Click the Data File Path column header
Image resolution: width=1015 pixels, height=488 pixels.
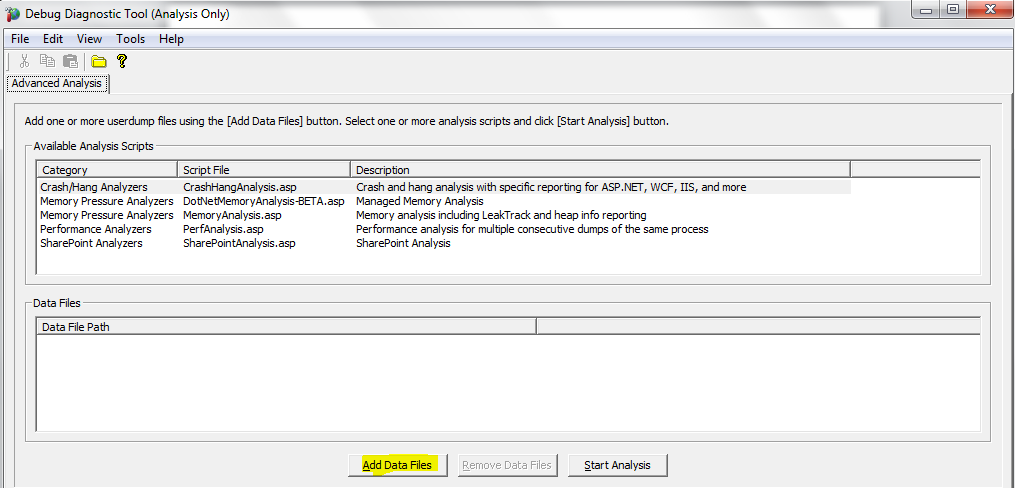[x=286, y=326]
